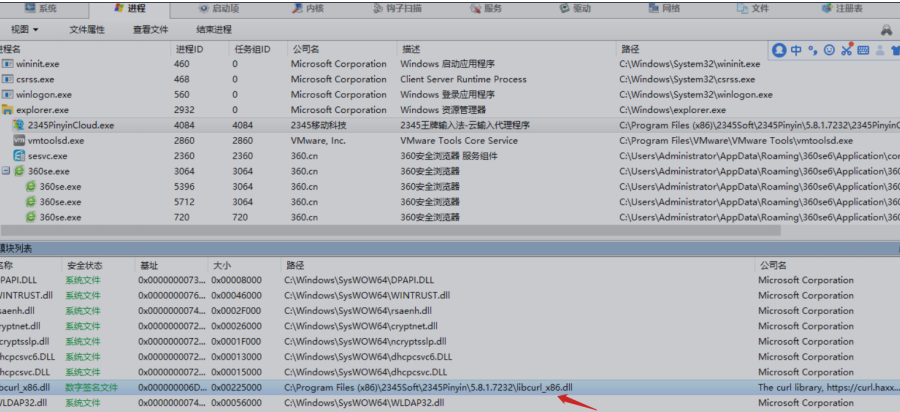Click the winlogon.exe process icon

pyautogui.click(x=7, y=95)
